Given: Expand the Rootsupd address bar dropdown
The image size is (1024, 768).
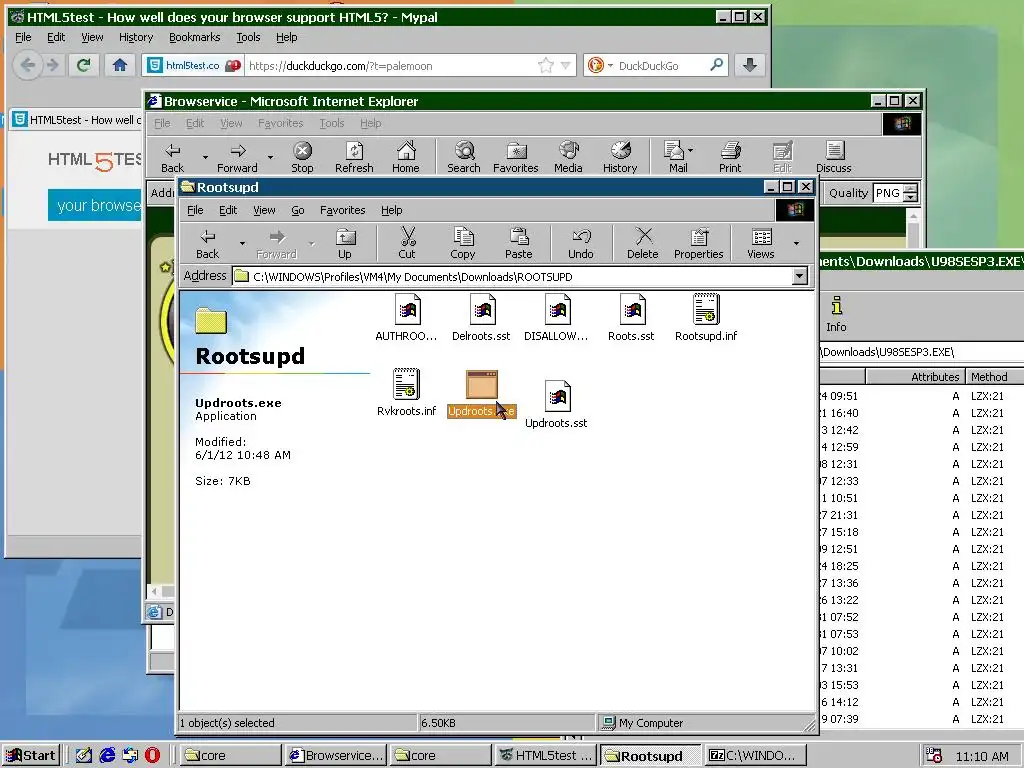Looking at the screenshot, I should (799, 276).
